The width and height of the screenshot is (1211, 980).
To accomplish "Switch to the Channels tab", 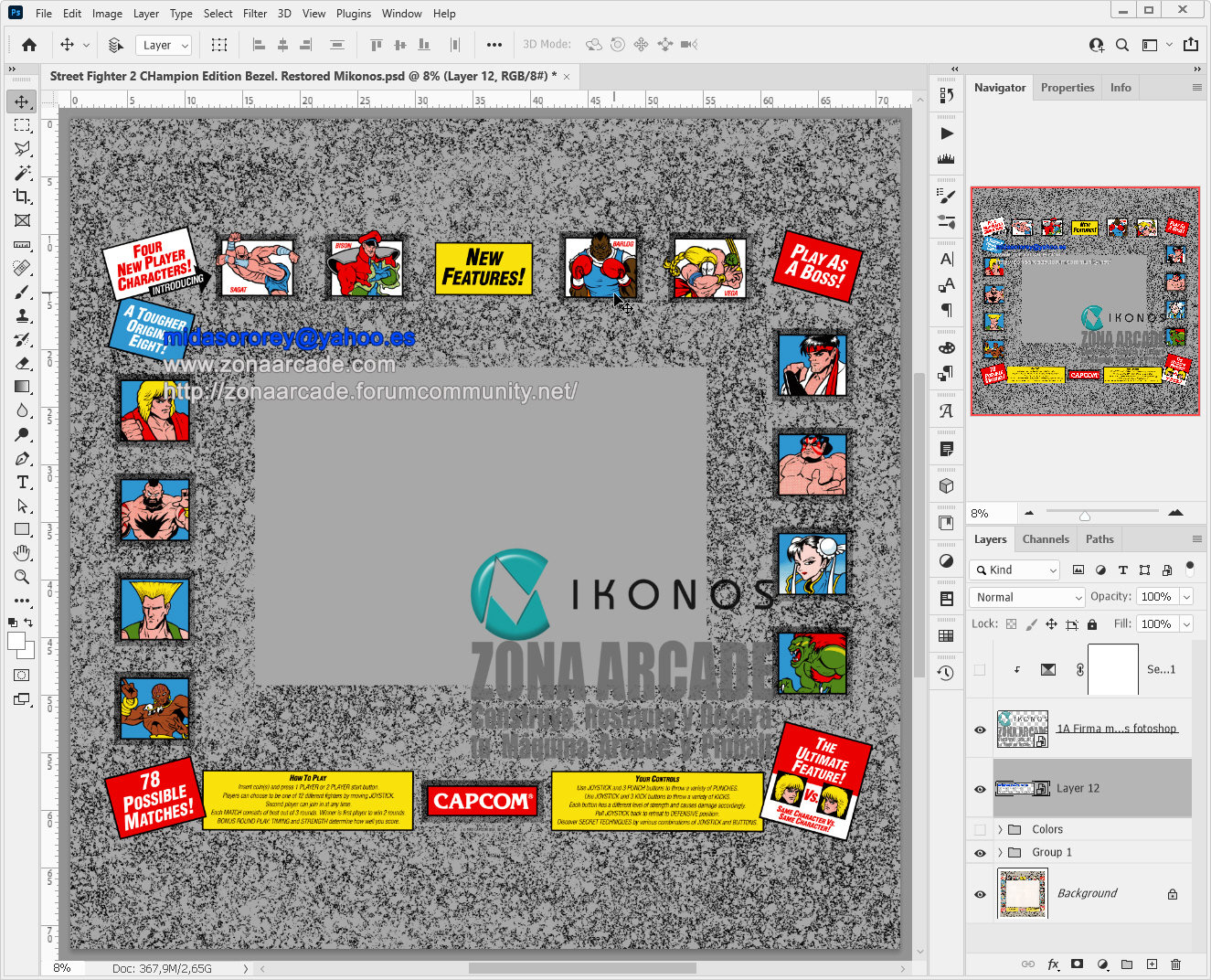I will pos(1045,538).
